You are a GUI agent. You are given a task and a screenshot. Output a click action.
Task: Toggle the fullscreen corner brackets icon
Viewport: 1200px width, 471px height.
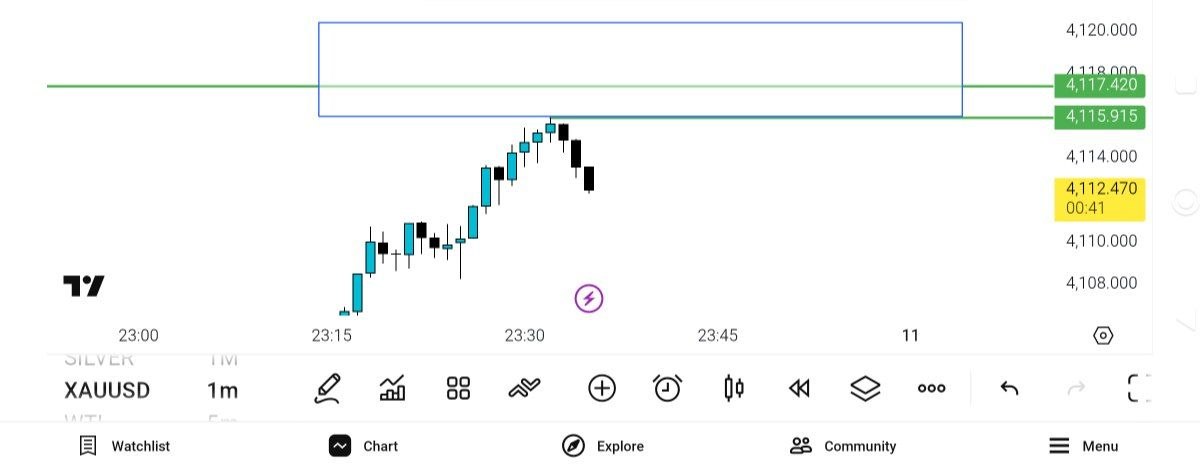point(1138,388)
